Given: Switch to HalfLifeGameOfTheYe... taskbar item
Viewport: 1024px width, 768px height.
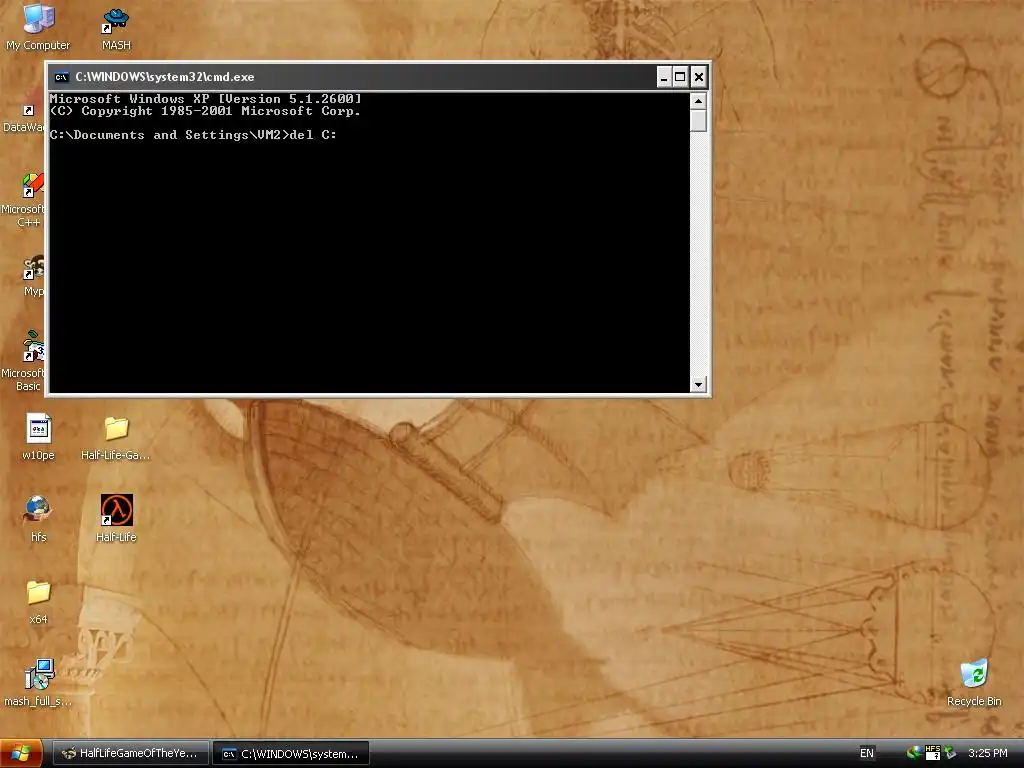Looking at the screenshot, I should 130,753.
